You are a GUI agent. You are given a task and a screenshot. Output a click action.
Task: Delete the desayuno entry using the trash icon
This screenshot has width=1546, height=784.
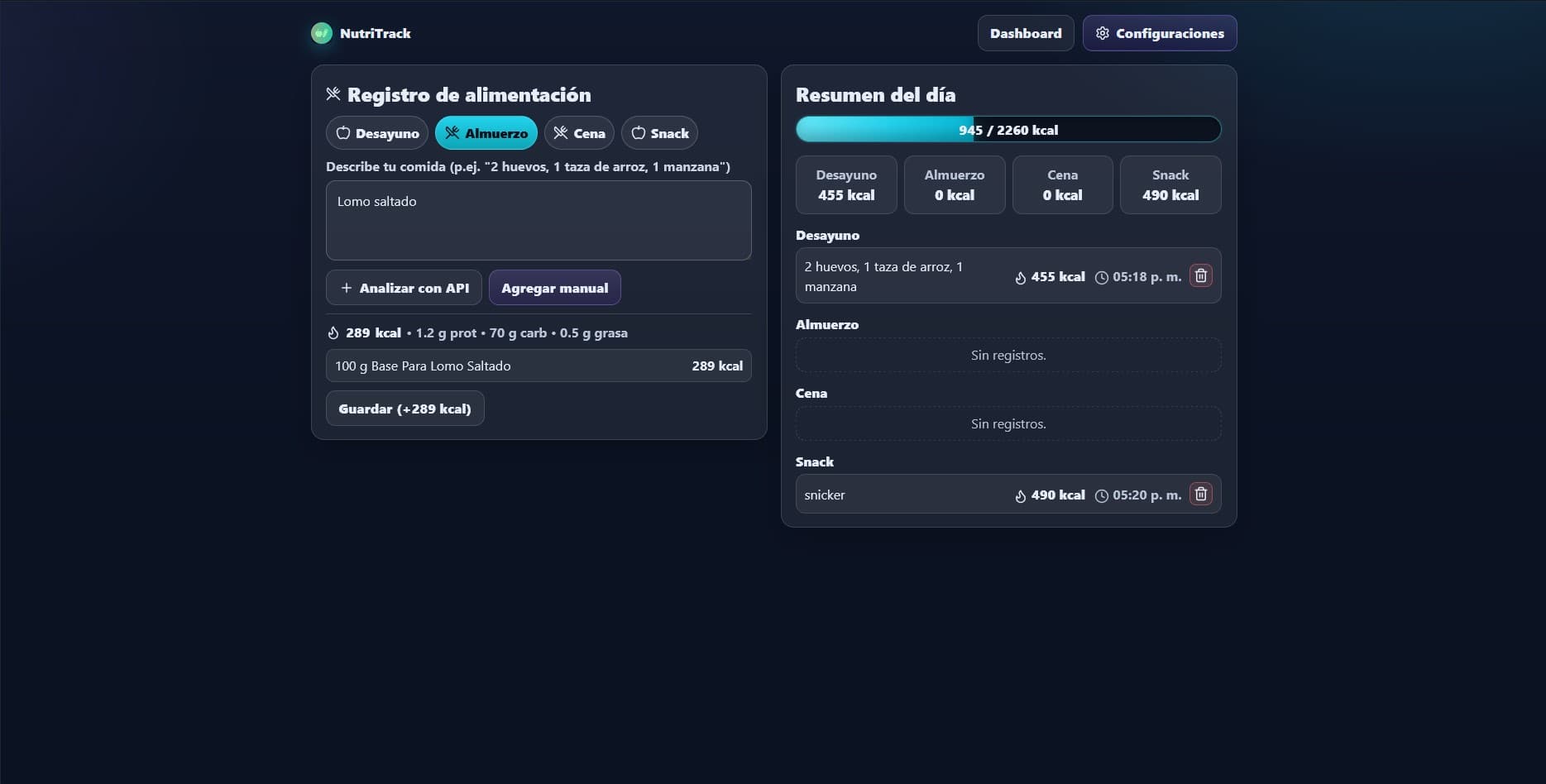click(1200, 275)
